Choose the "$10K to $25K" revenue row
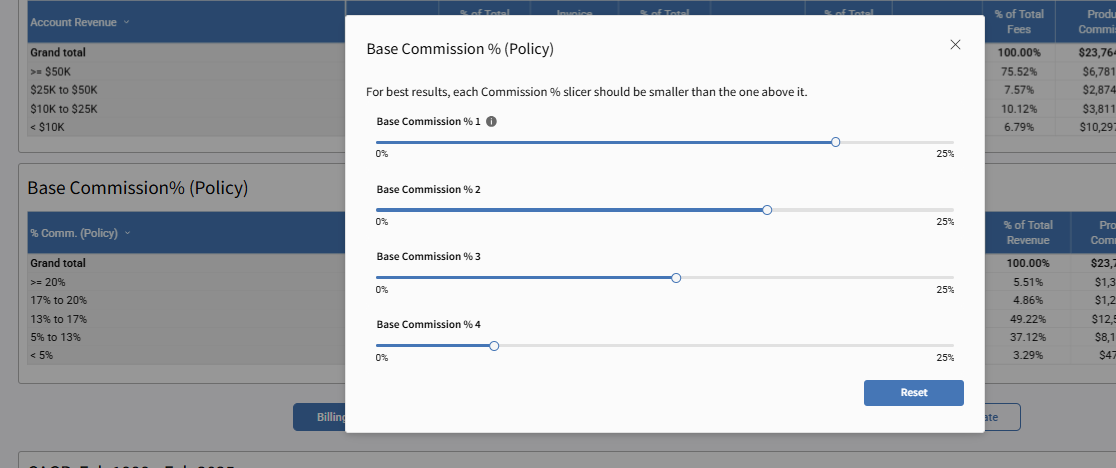The height and width of the screenshot is (468, 1116). click(63, 108)
